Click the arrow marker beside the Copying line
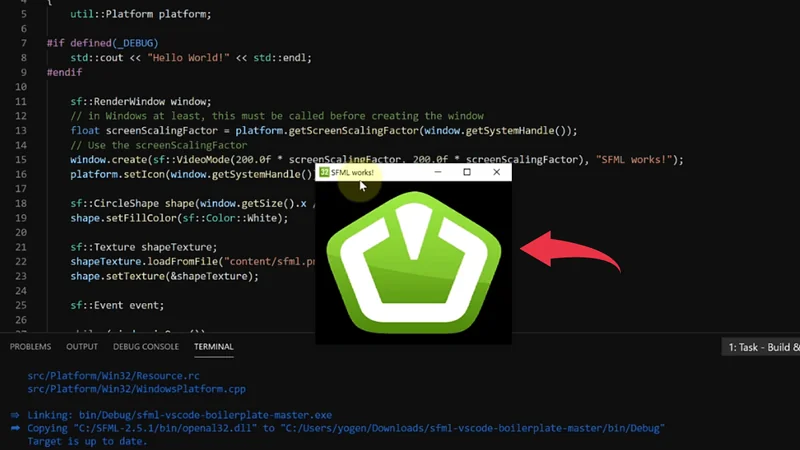The width and height of the screenshot is (800, 450). point(15,428)
